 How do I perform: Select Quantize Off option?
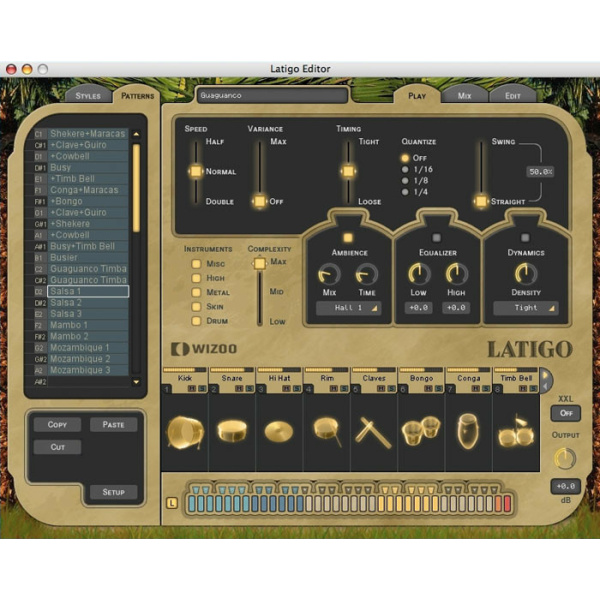[x=405, y=158]
